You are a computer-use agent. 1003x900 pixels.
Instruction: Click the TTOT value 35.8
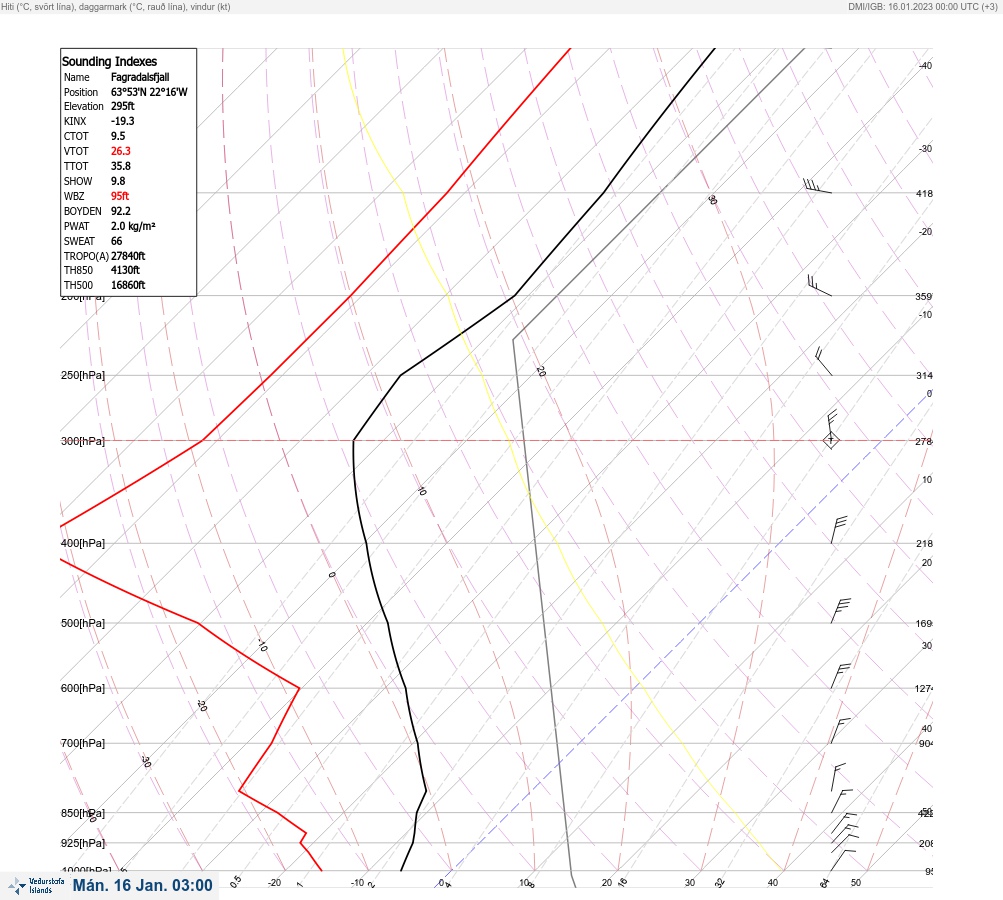coord(121,166)
